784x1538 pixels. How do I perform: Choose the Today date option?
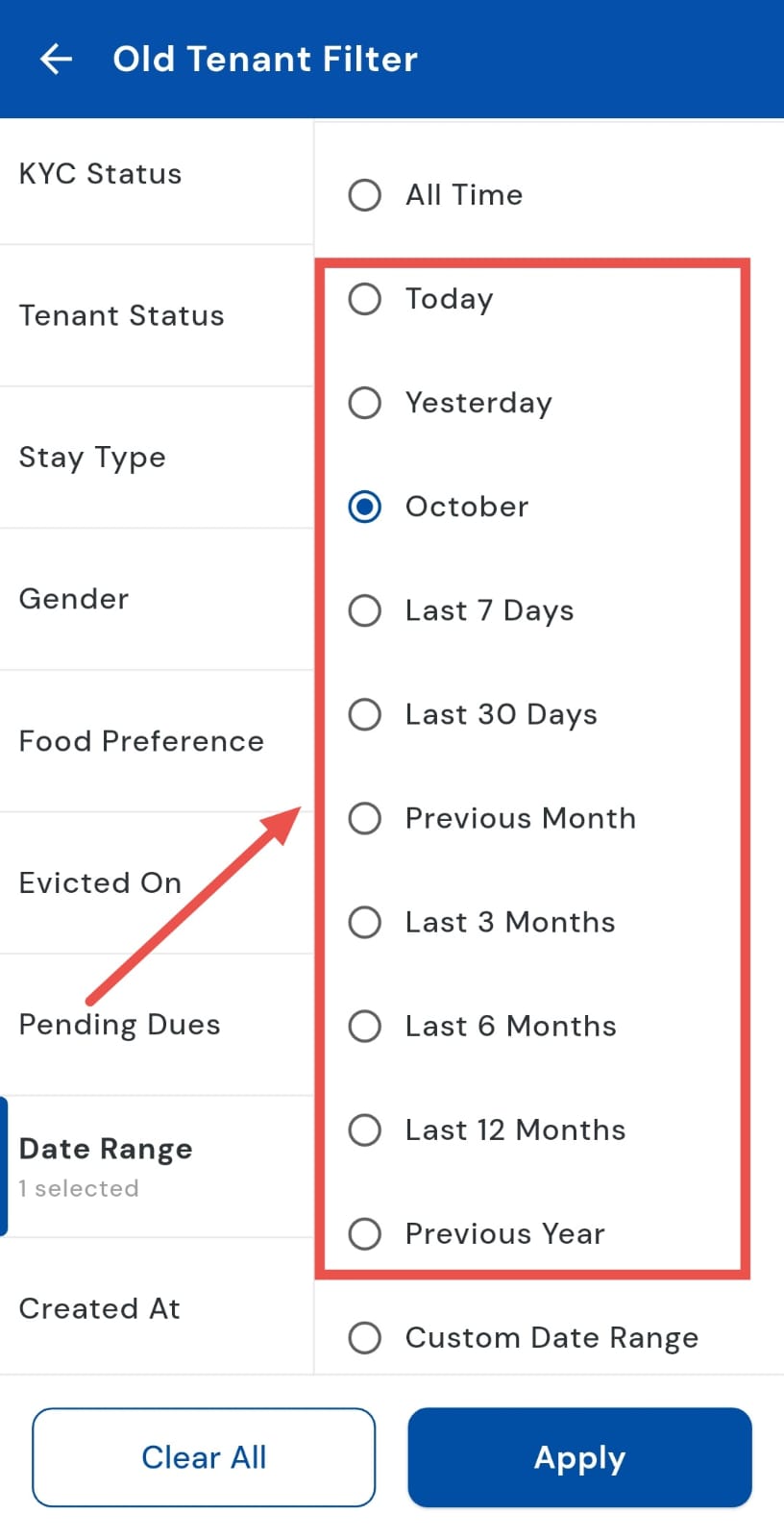tap(365, 299)
